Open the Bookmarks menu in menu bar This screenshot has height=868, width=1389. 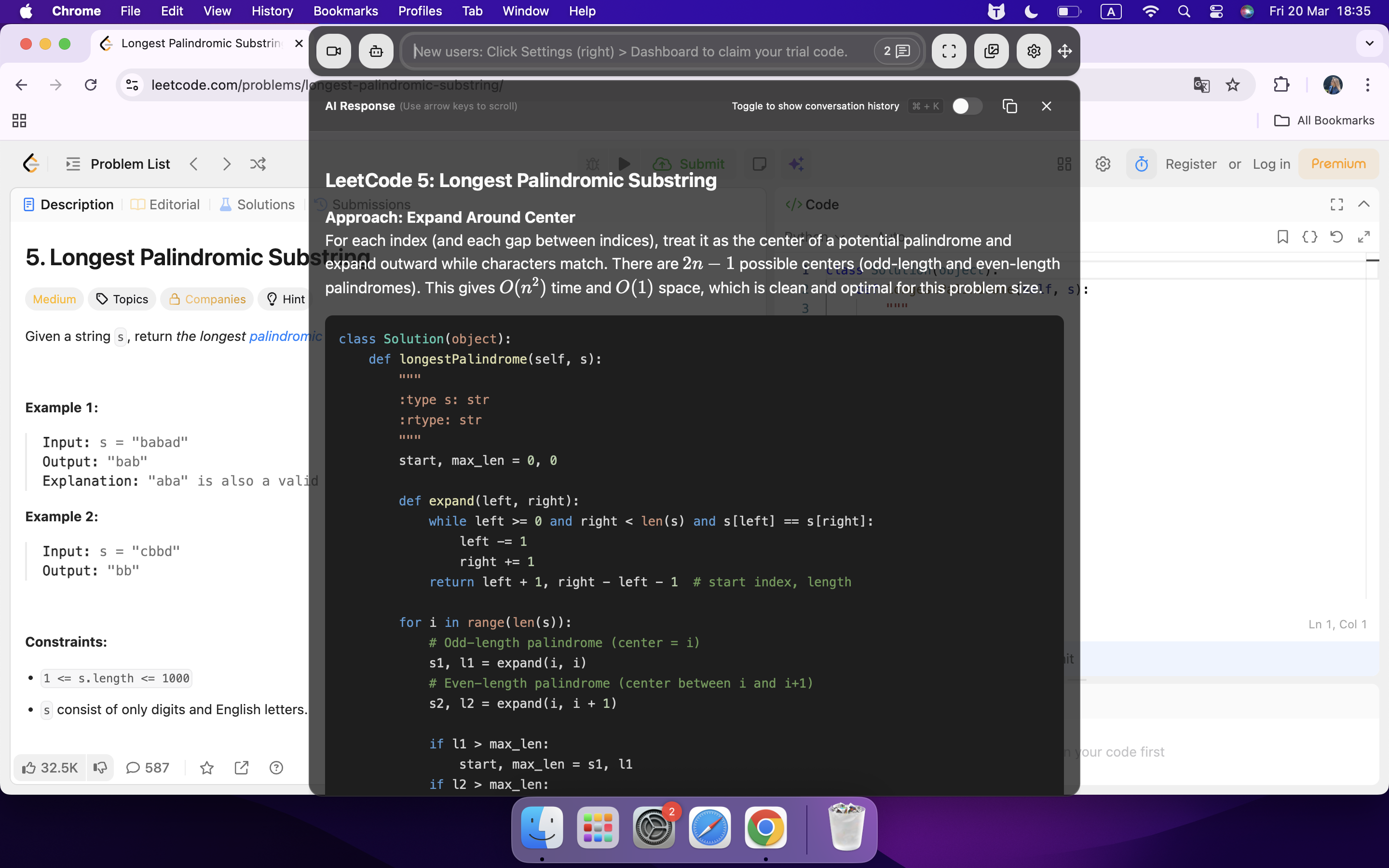click(x=345, y=11)
